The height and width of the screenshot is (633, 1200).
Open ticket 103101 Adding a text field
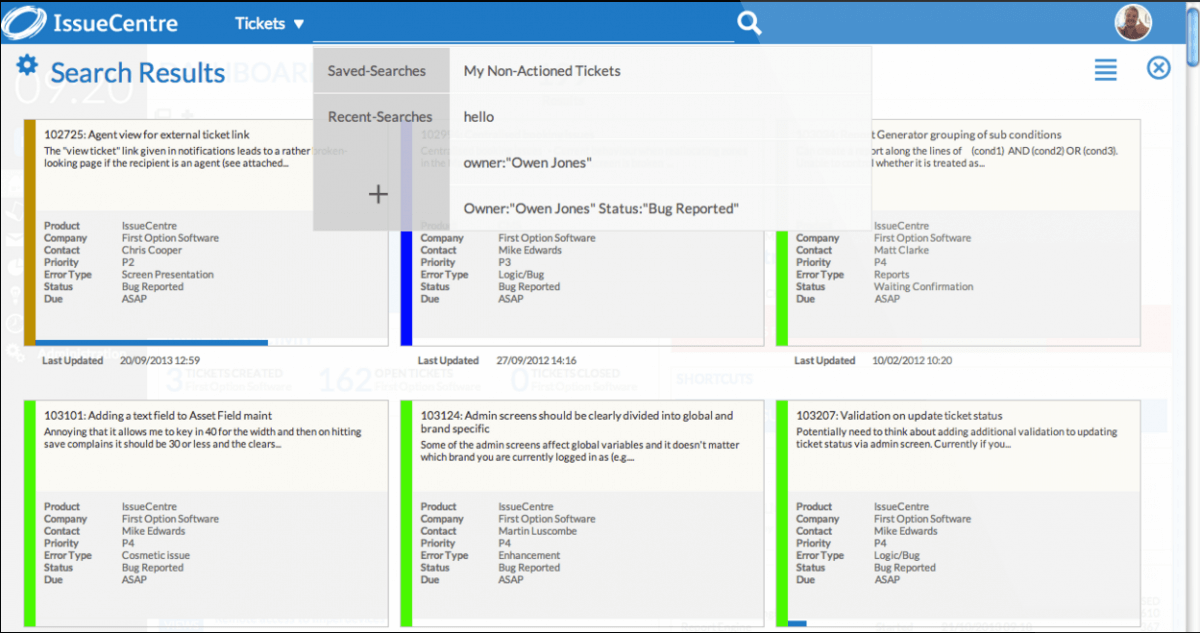click(158, 415)
